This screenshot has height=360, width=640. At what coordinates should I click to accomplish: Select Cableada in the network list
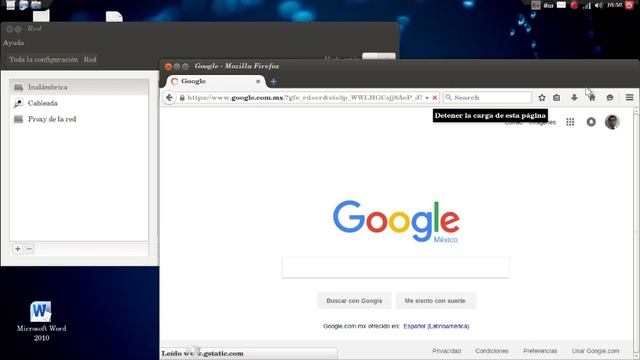[79, 103]
